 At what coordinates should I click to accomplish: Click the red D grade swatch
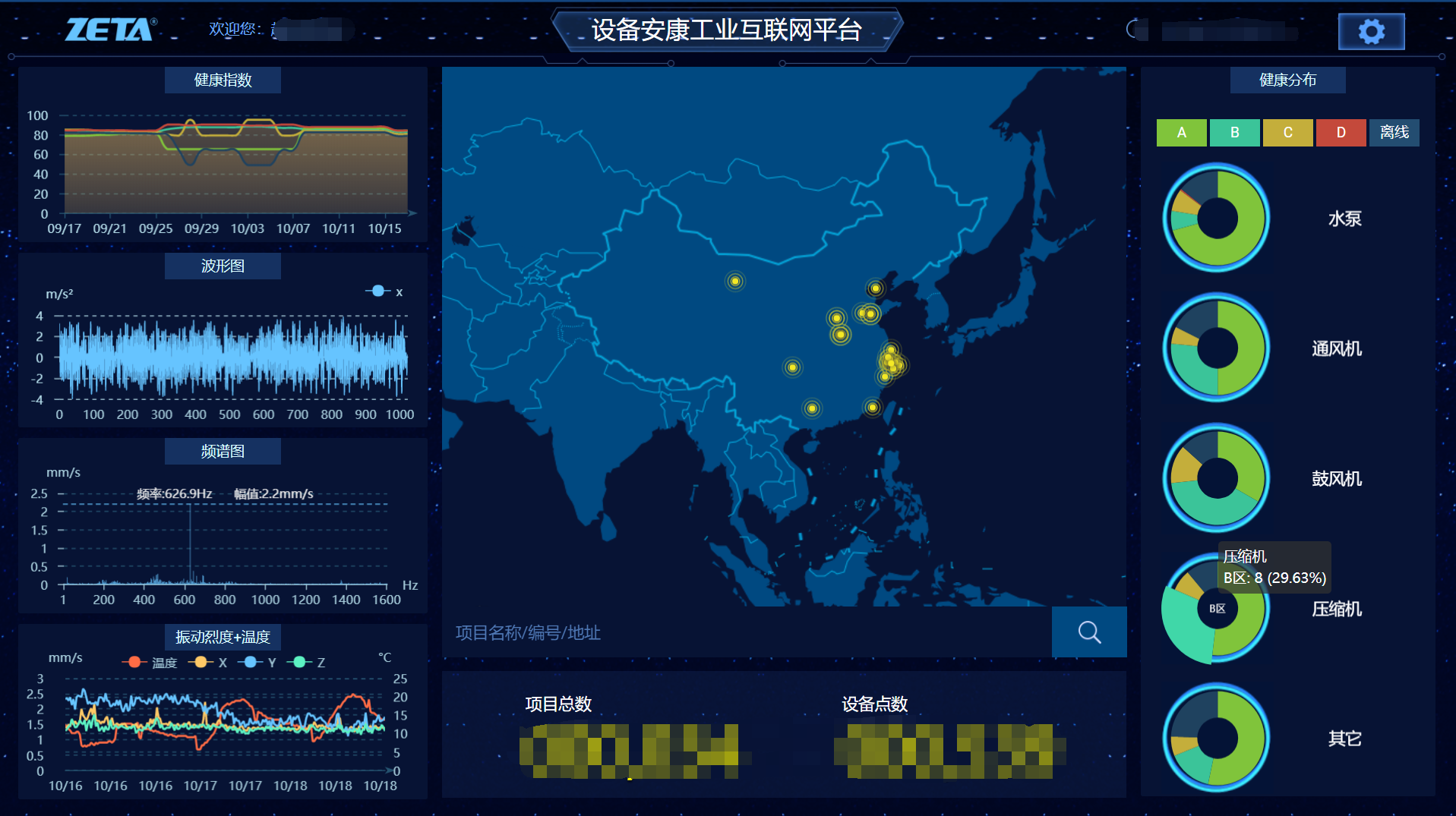pos(1341,133)
